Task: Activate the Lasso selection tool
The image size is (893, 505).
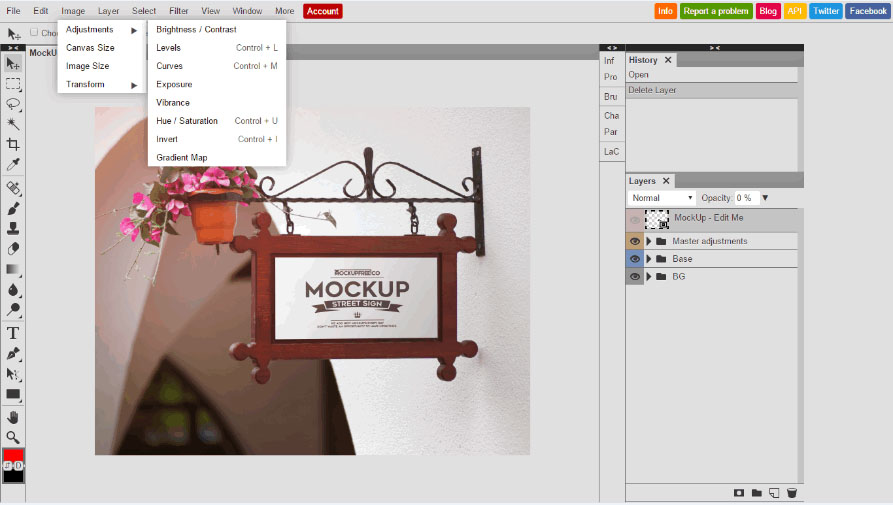Action: [x=13, y=104]
